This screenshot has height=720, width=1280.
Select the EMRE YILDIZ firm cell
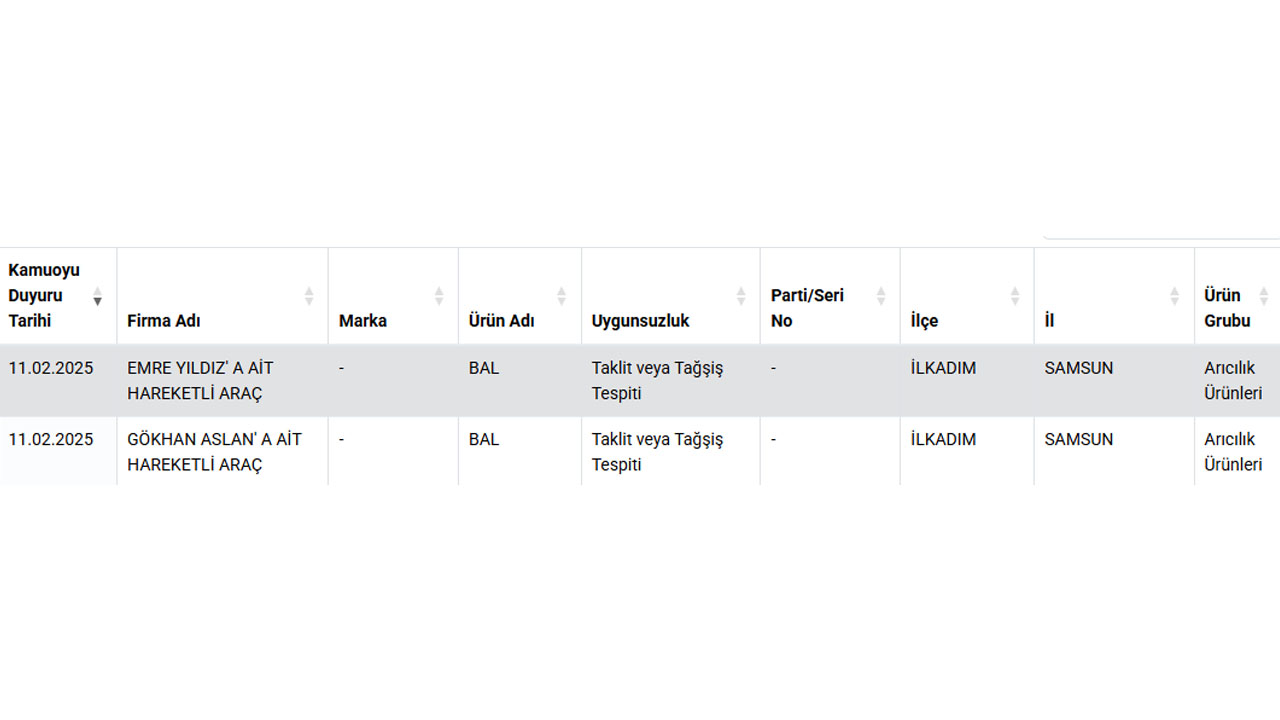click(200, 381)
